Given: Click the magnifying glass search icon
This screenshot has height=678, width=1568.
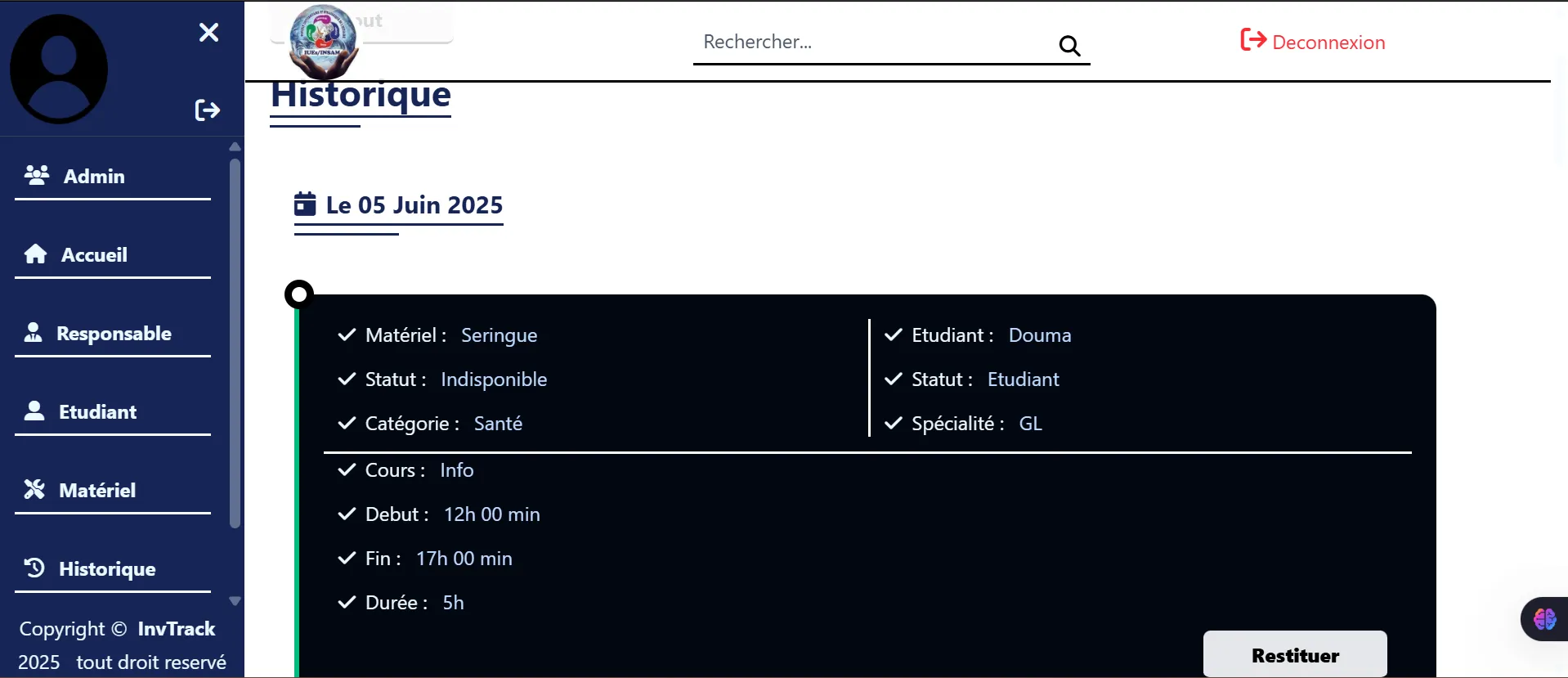Looking at the screenshot, I should click(1069, 45).
